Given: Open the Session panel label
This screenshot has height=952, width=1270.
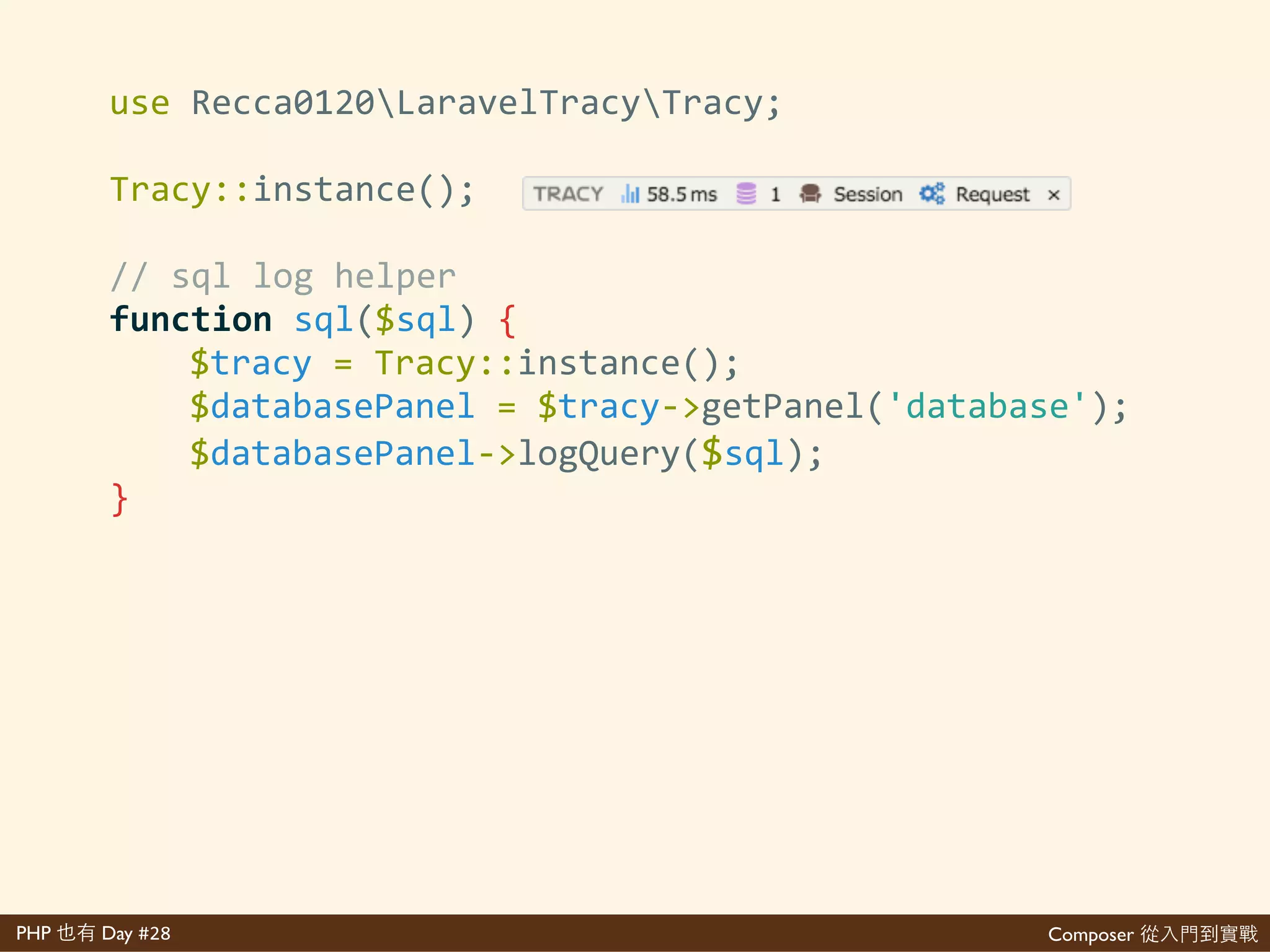Looking at the screenshot, I should [x=868, y=195].
